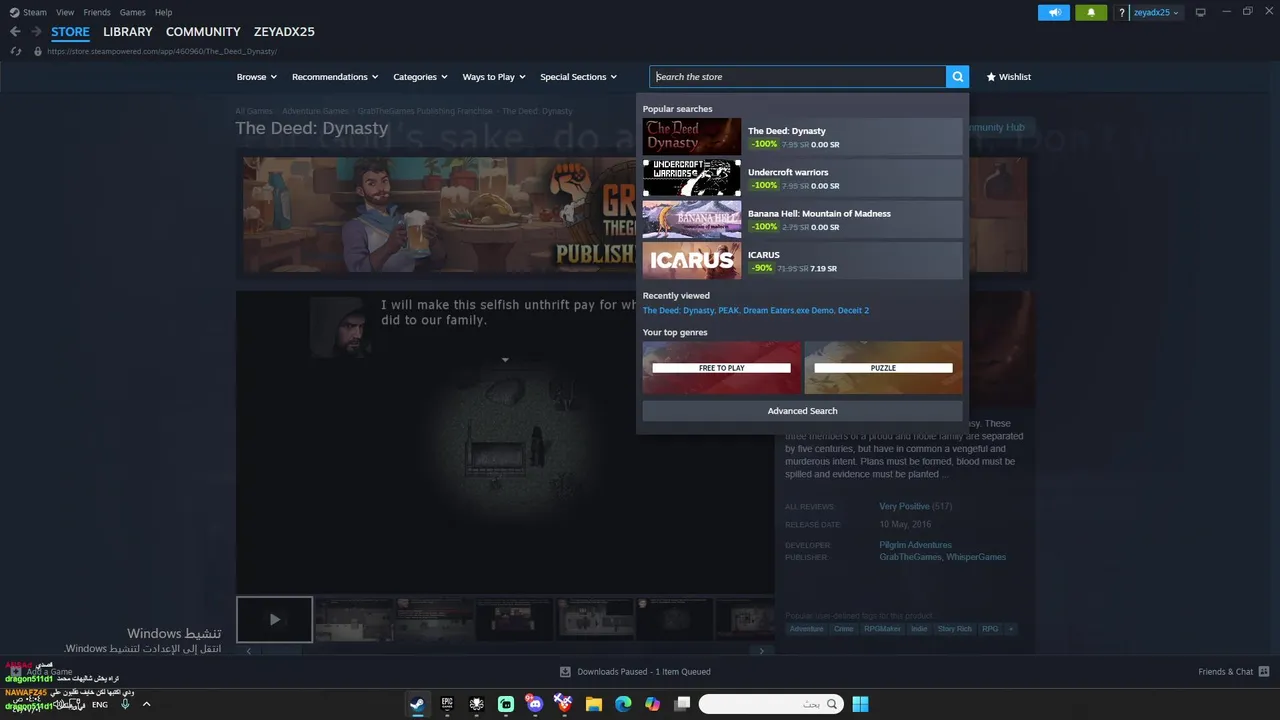The width and height of the screenshot is (1280, 720).
Task: Click Advanced Search button
Action: [802, 411]
